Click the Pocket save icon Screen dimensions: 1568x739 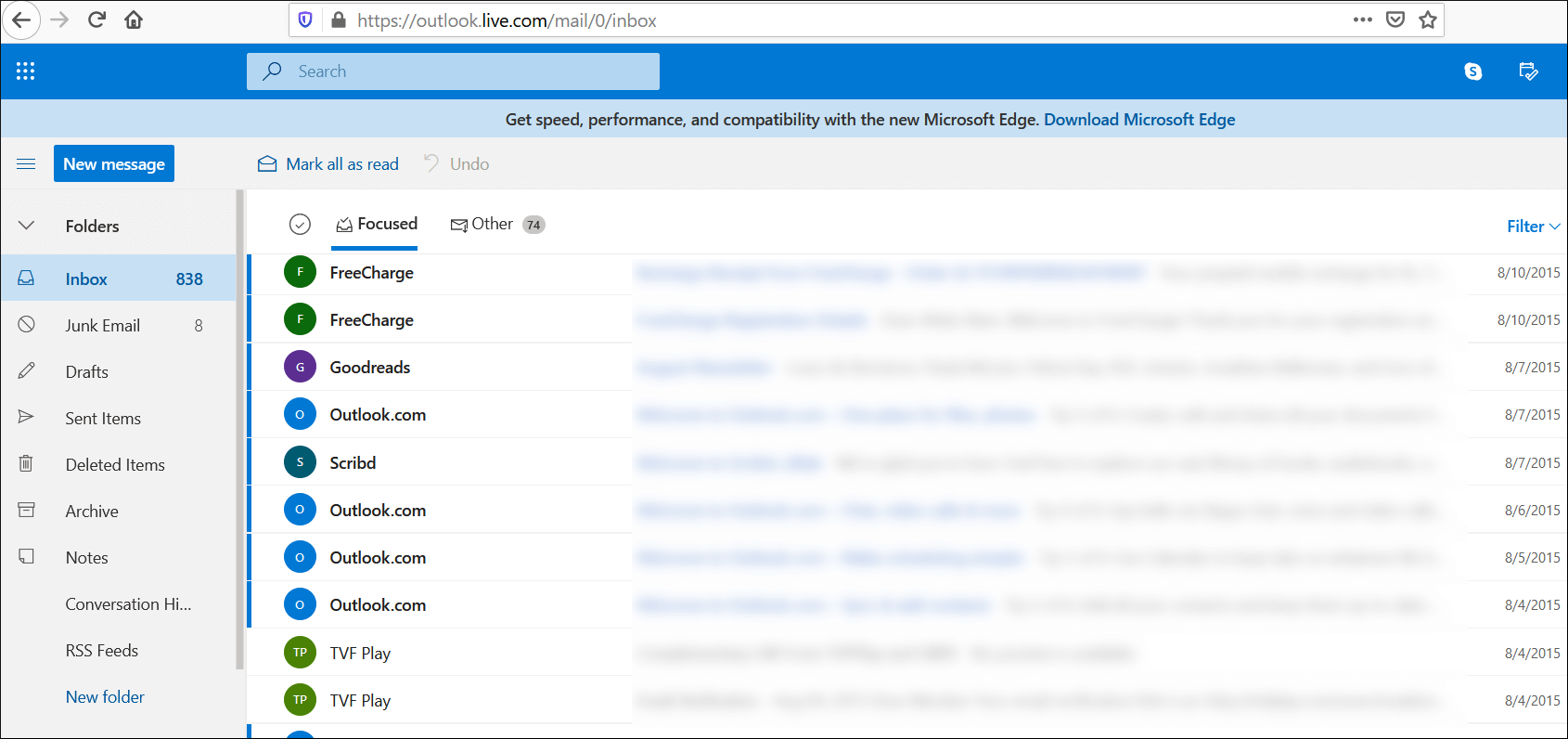1395,19
